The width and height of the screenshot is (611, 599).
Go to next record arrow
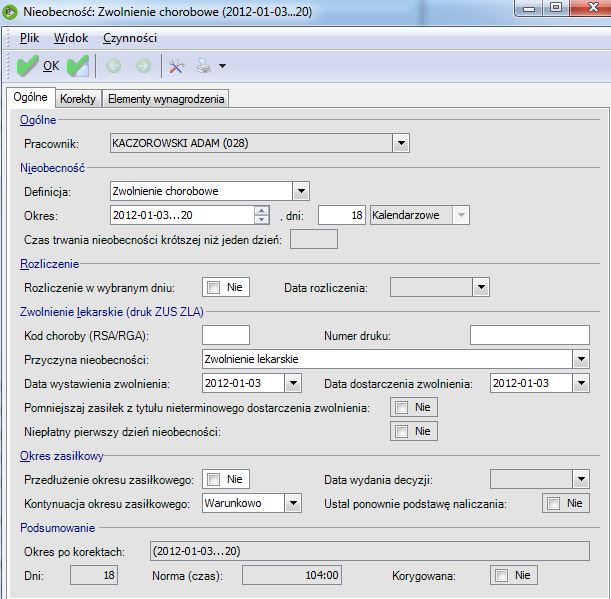point(143,66)
